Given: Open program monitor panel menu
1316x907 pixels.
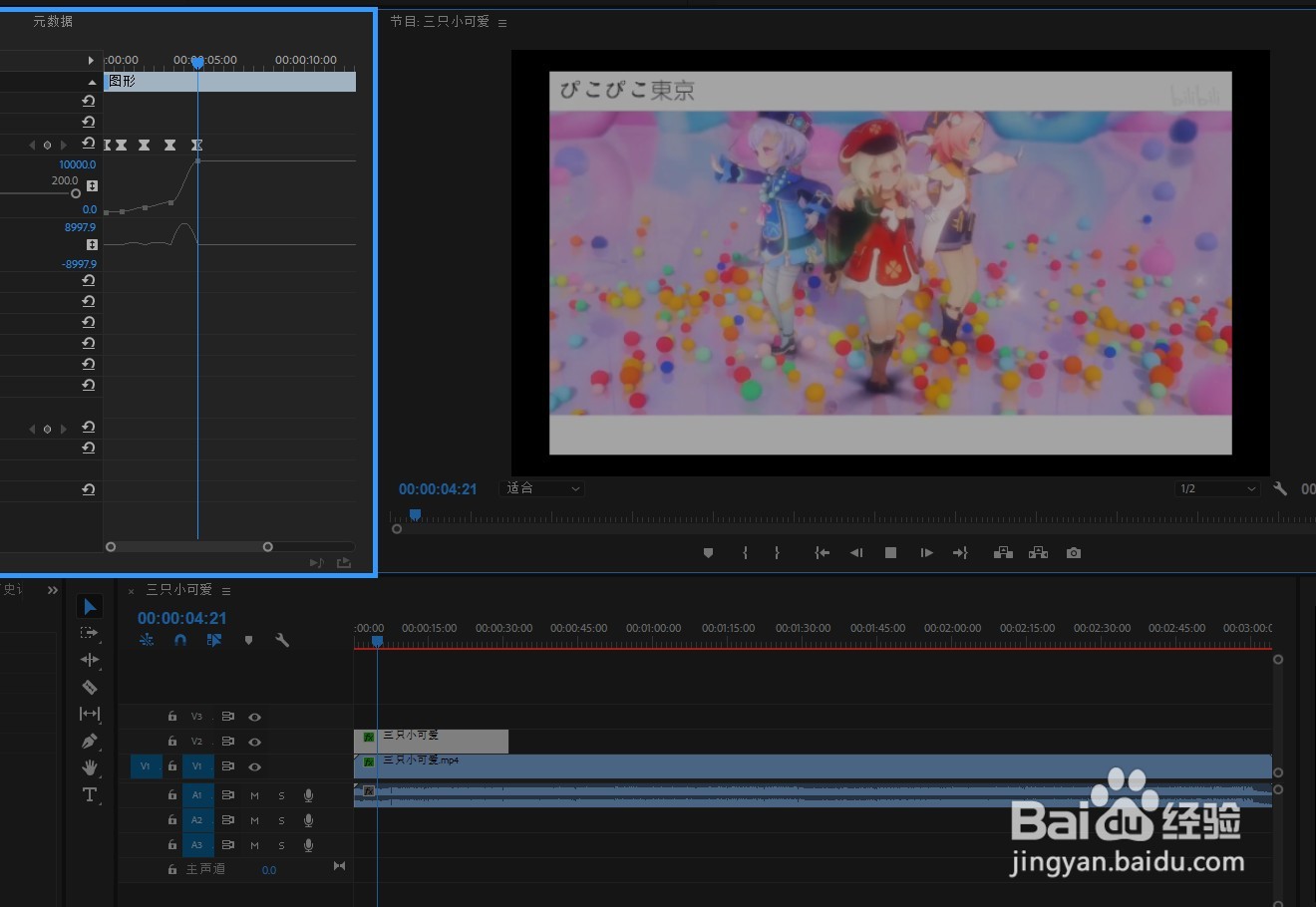Looking at the screenshot, I should [502, 23].
